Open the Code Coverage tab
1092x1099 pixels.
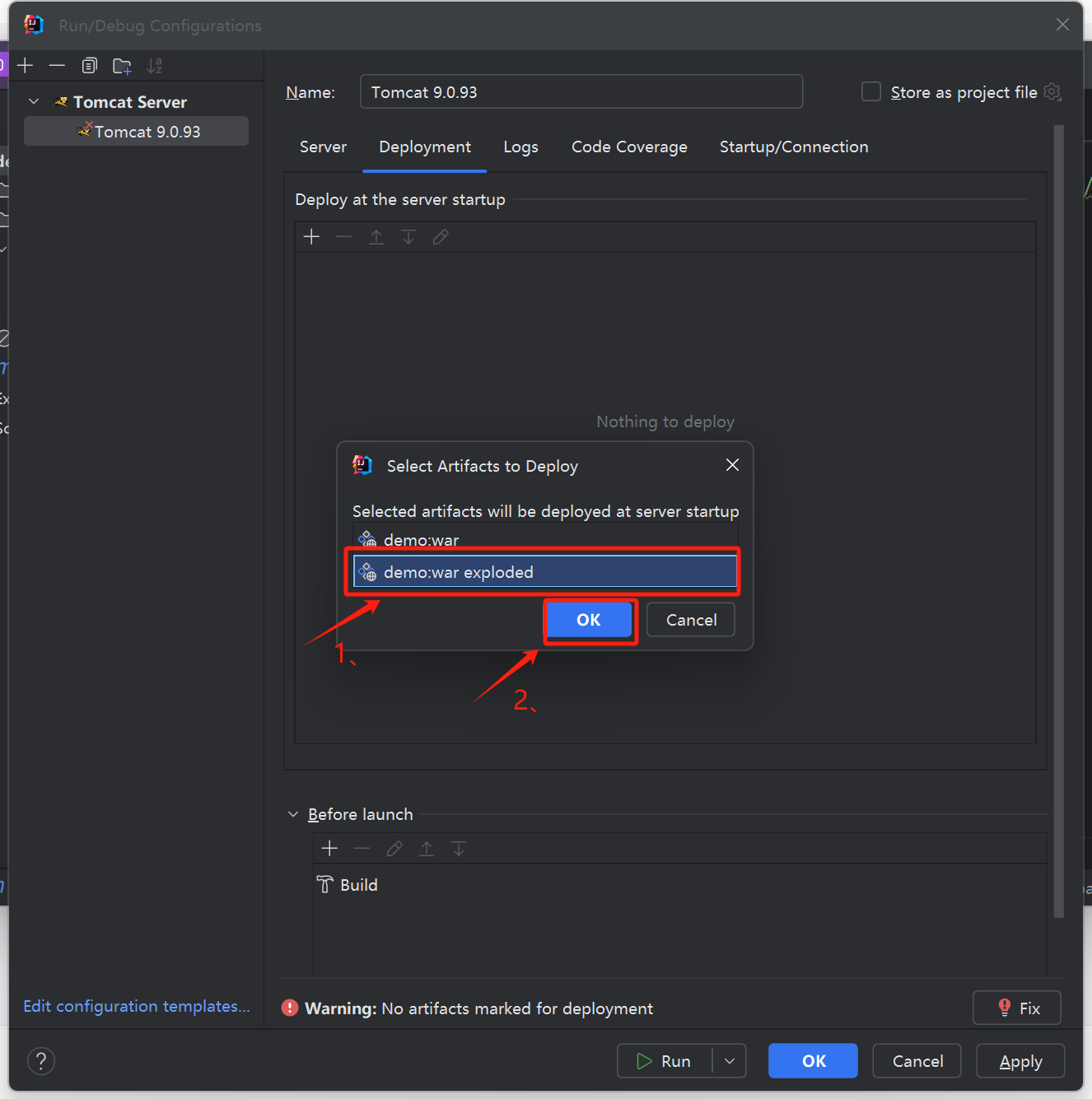coord(629,147)
